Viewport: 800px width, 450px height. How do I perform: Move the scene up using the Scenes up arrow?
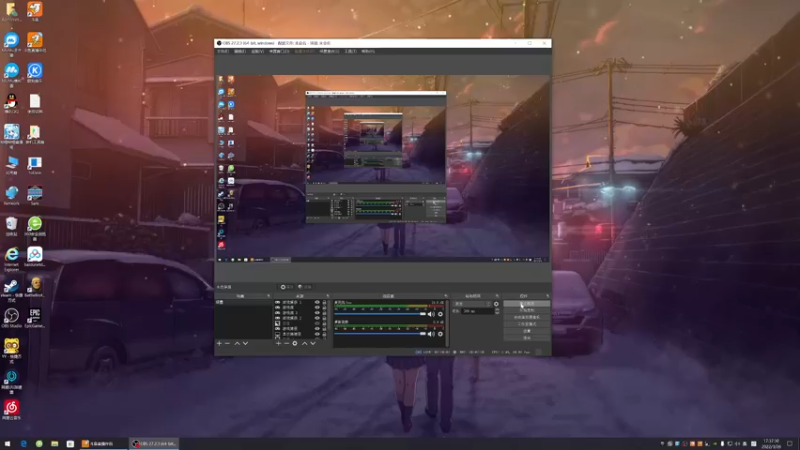point(237,343)
